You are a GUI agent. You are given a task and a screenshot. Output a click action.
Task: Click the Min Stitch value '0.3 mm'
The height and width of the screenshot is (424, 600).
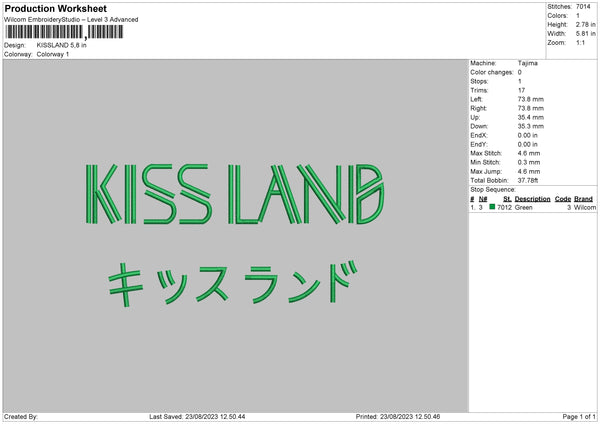529,162
